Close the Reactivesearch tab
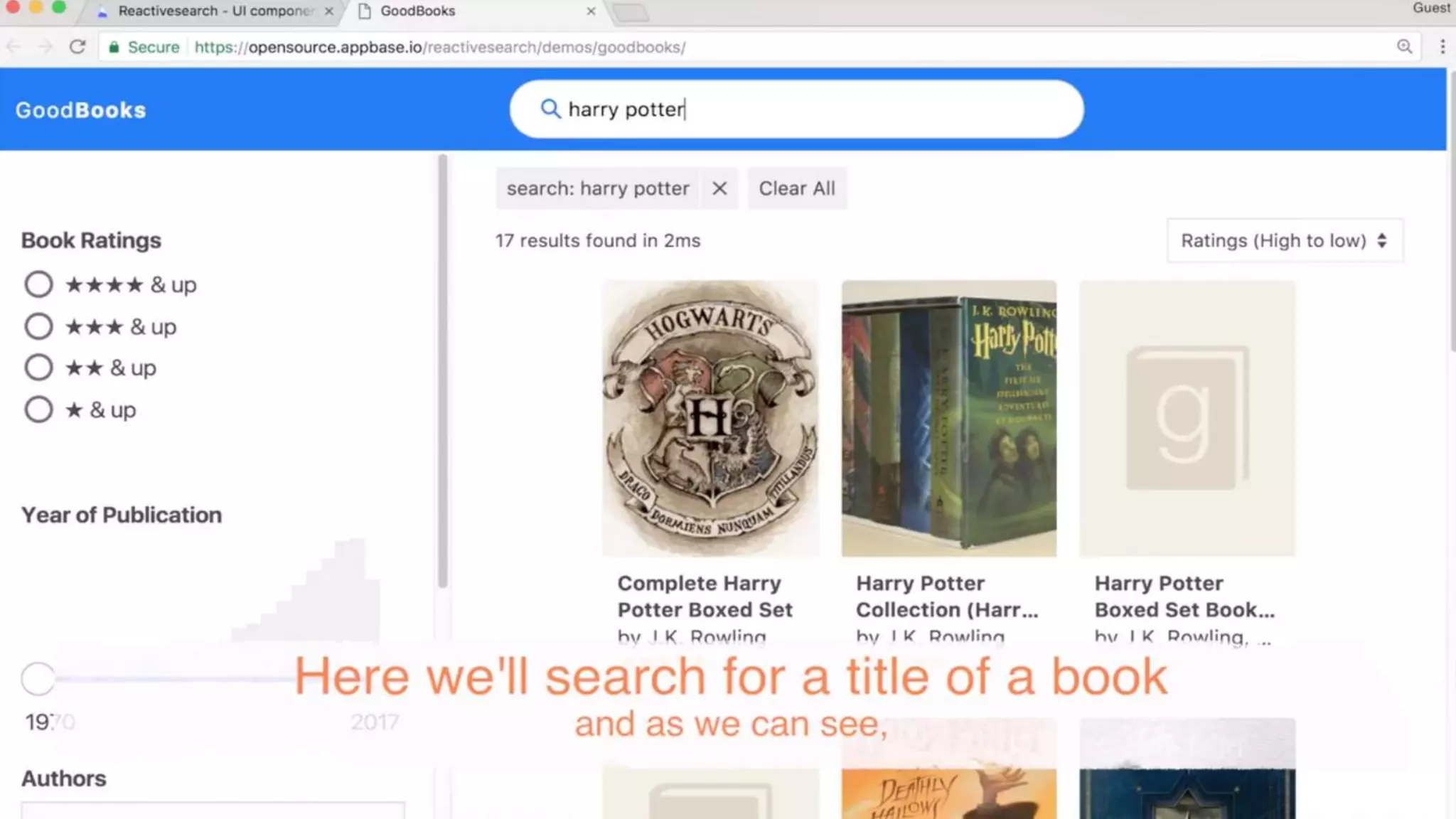 (329, 11)
